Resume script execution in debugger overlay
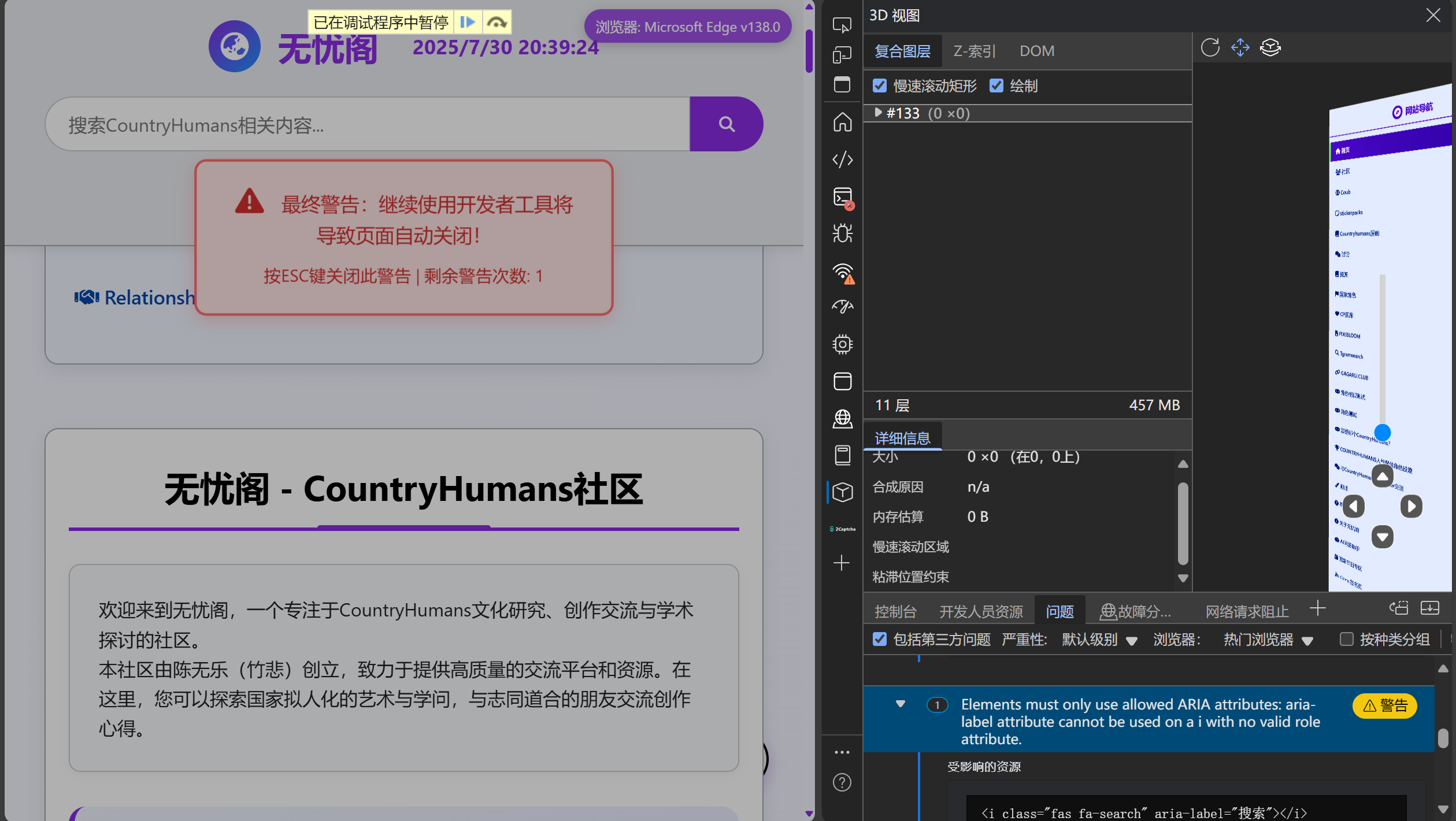The height and width of the screenshot is (821, 1456). click(468, 23)
